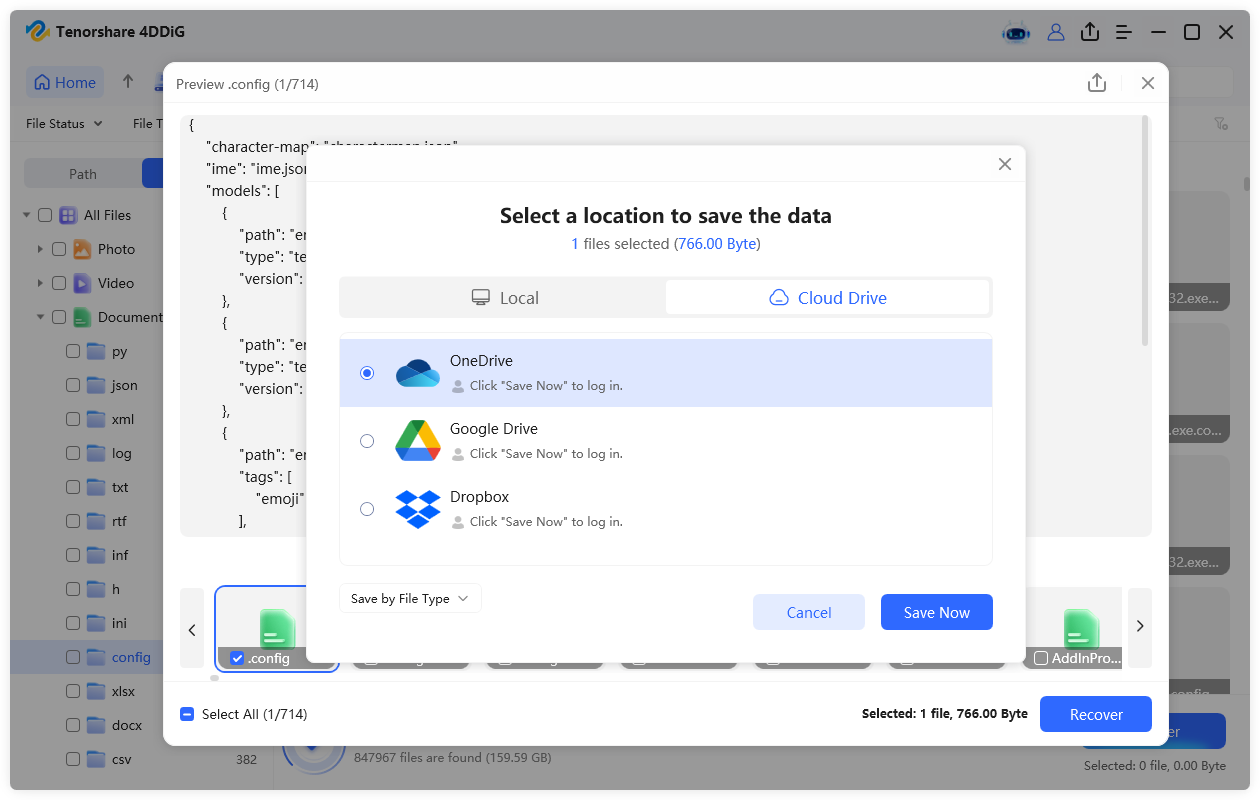
Task: Click the Dropbox logo icon
Action: click(x=418, y=509)
